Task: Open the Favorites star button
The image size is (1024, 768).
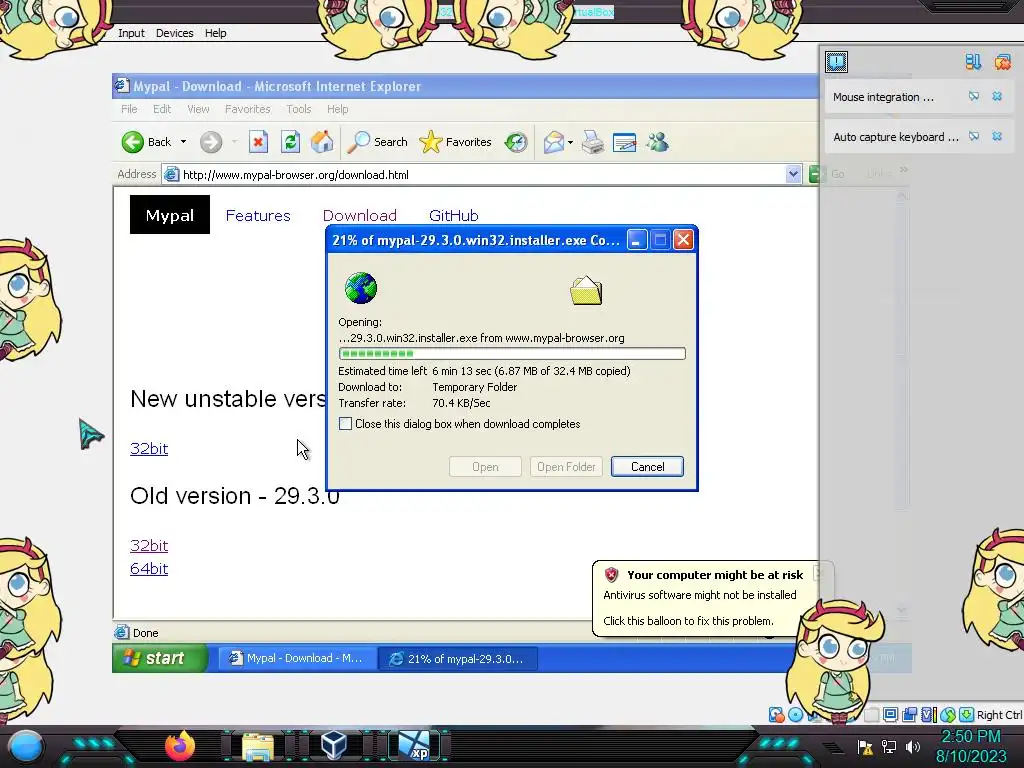Action: click(x=455, y=142)
